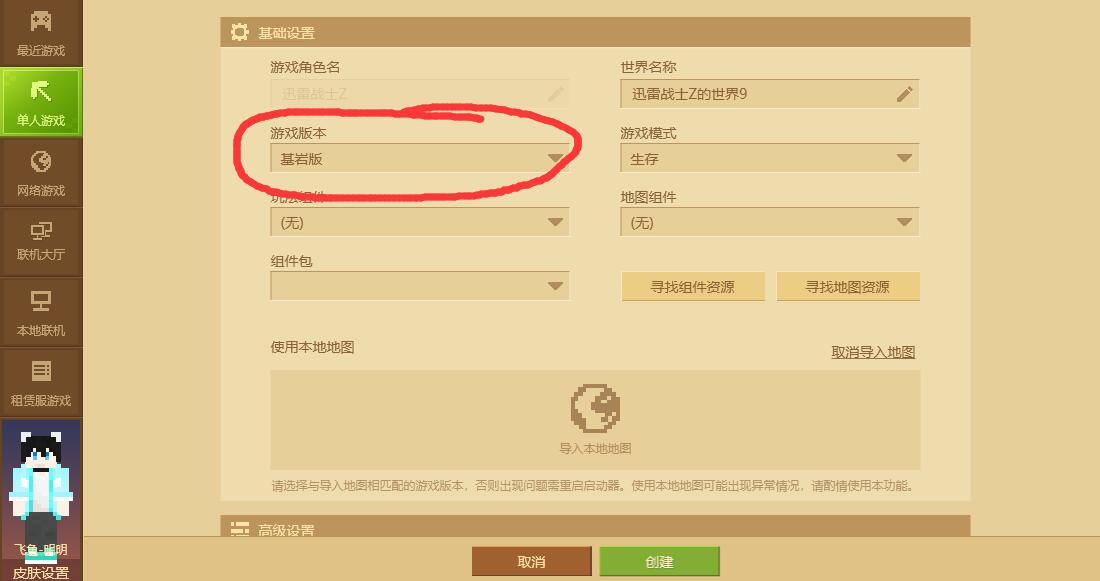The image size is (1100, 581).
Task: Click the 基础设置 gear icon
Action: pyautogui.click(x=239, y=32)
